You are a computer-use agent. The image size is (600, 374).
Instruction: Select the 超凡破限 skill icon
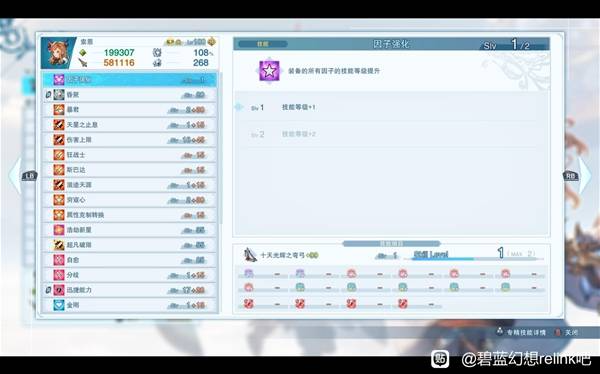coord(59,245)
